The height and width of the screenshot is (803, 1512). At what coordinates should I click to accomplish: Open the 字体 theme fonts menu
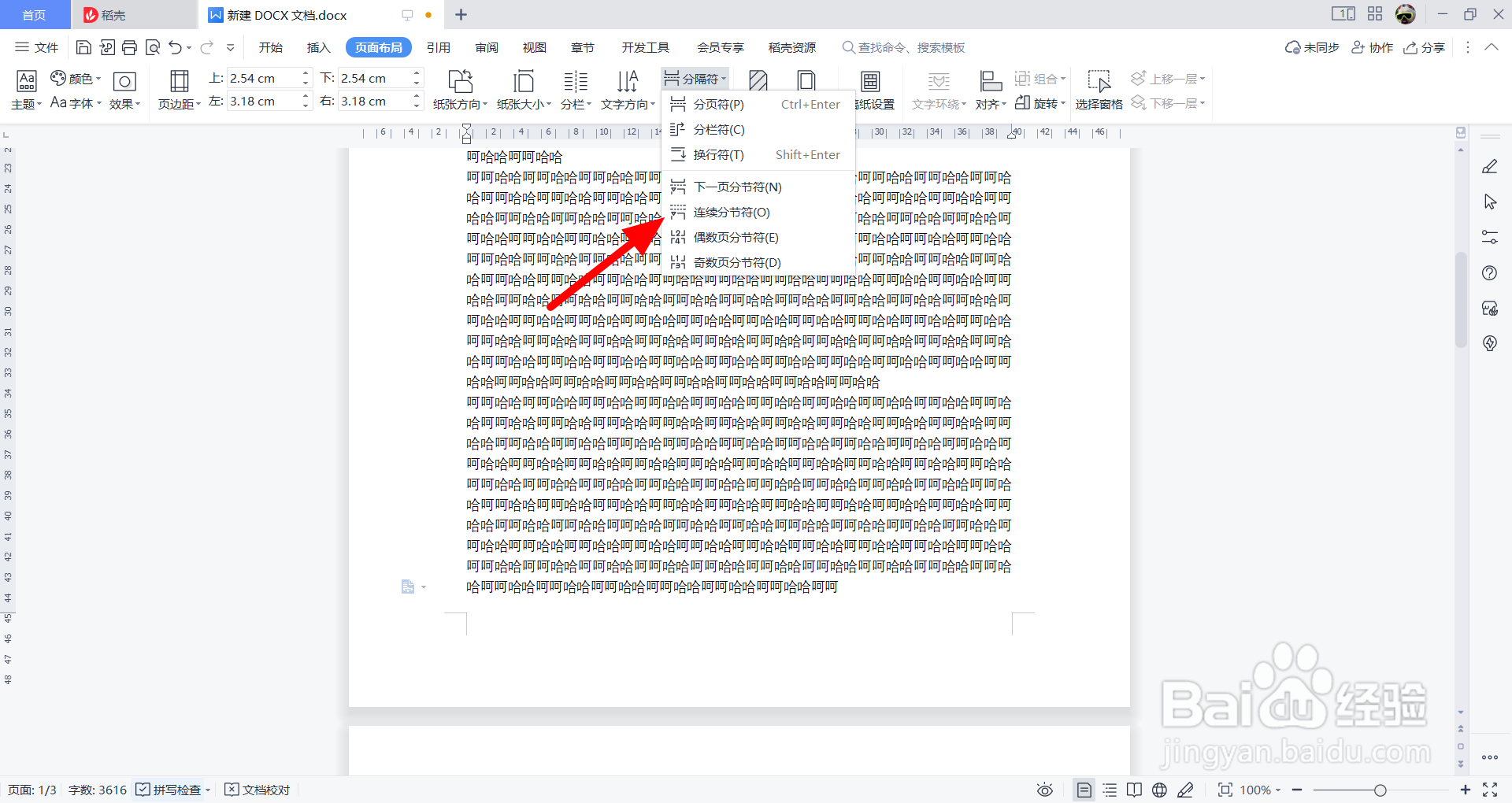[76, 103]
